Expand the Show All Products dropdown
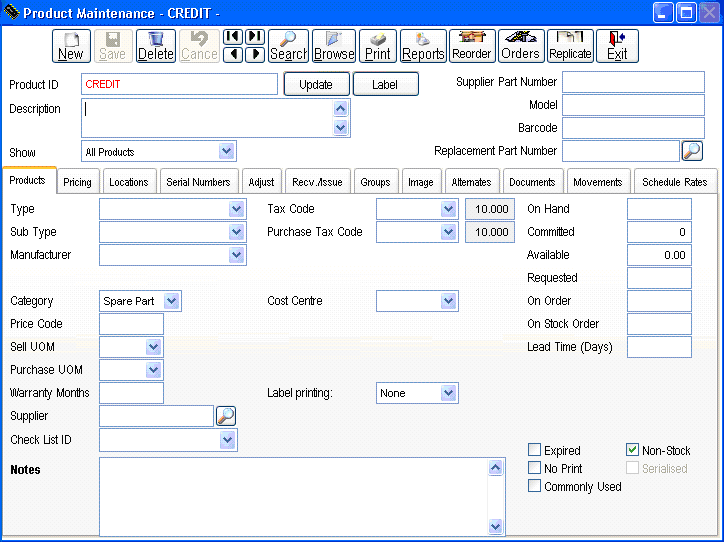Image resolution: width=724 pixels, height=542 pixels. (227, 152)
